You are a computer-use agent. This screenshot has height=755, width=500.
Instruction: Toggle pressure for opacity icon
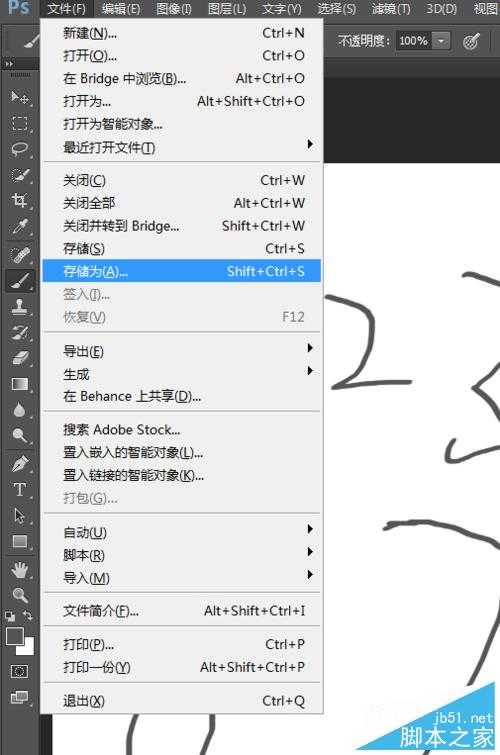(x=471, y=41)
